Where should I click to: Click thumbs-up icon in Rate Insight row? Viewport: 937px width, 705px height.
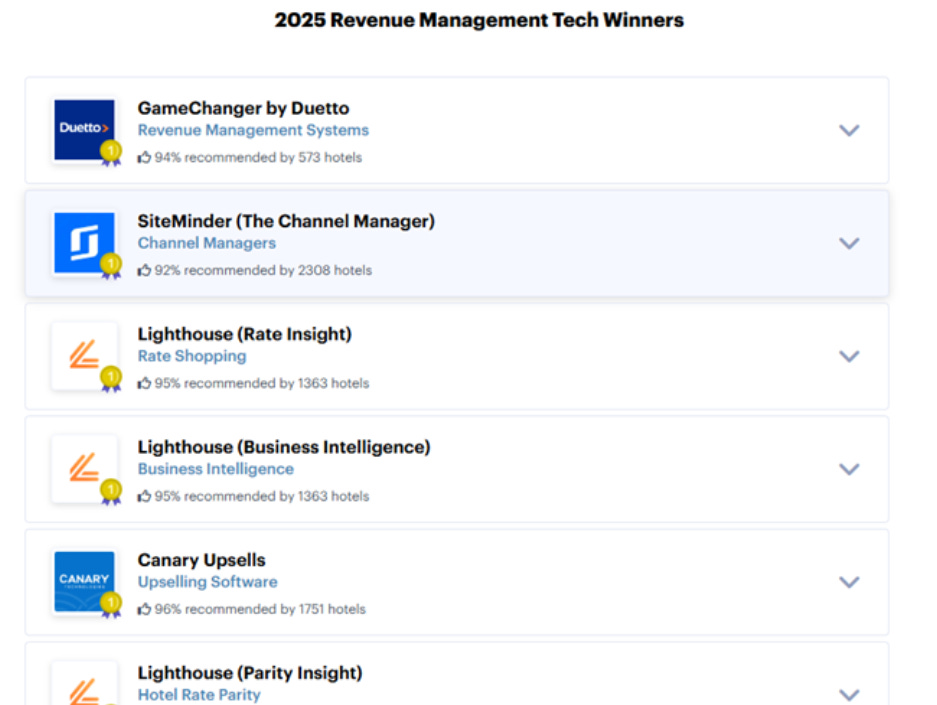144,383
